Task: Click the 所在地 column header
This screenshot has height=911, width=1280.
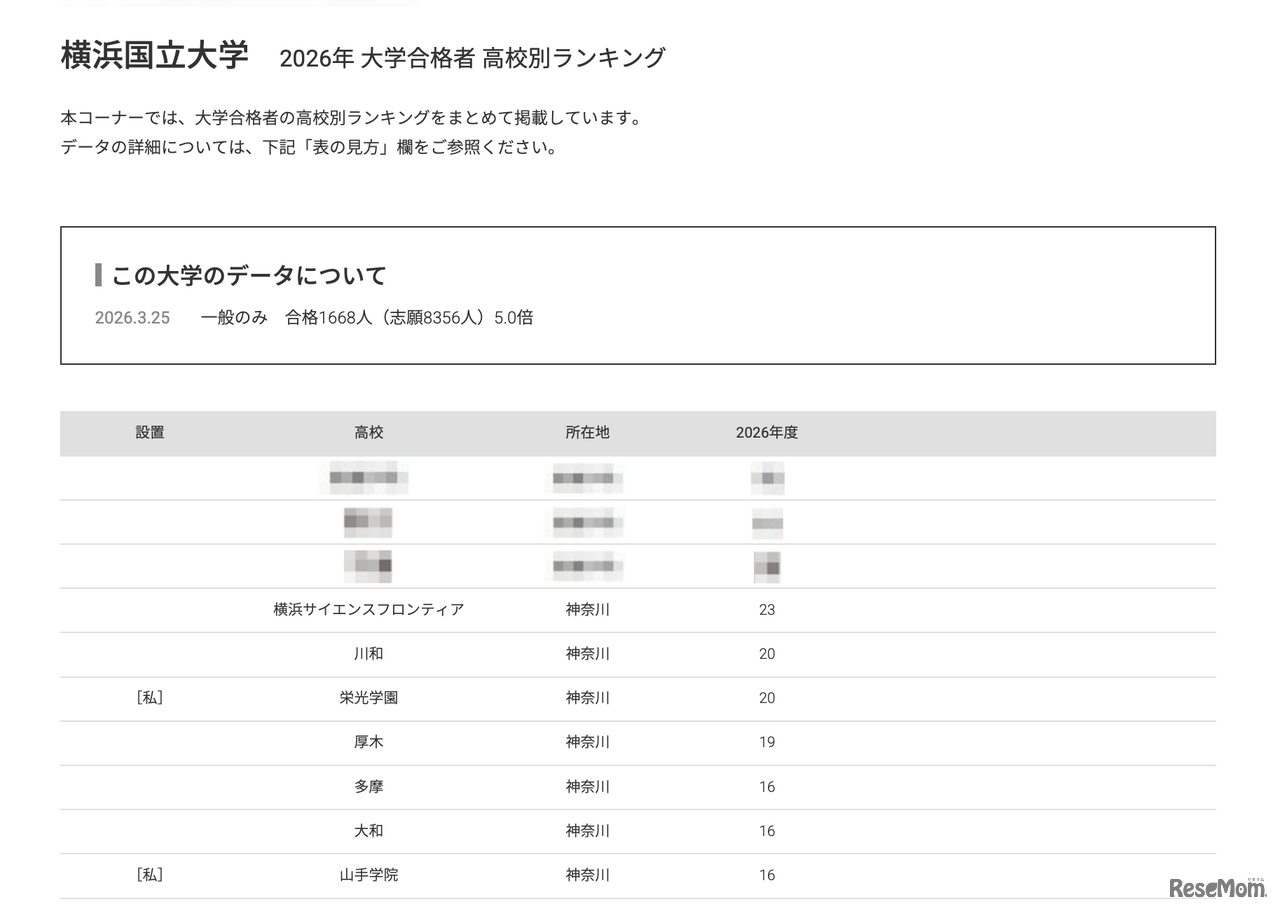Action: (587, 433)
